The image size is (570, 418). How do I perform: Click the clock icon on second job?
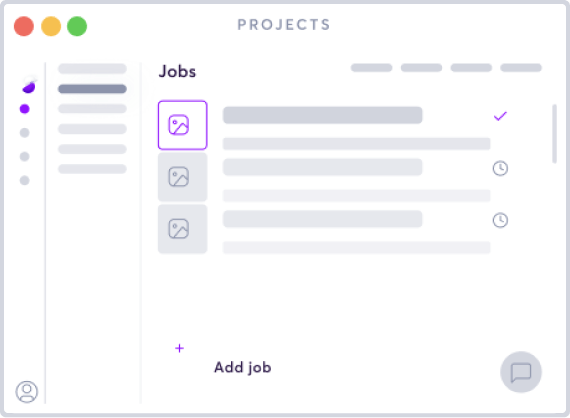(500, 168)
